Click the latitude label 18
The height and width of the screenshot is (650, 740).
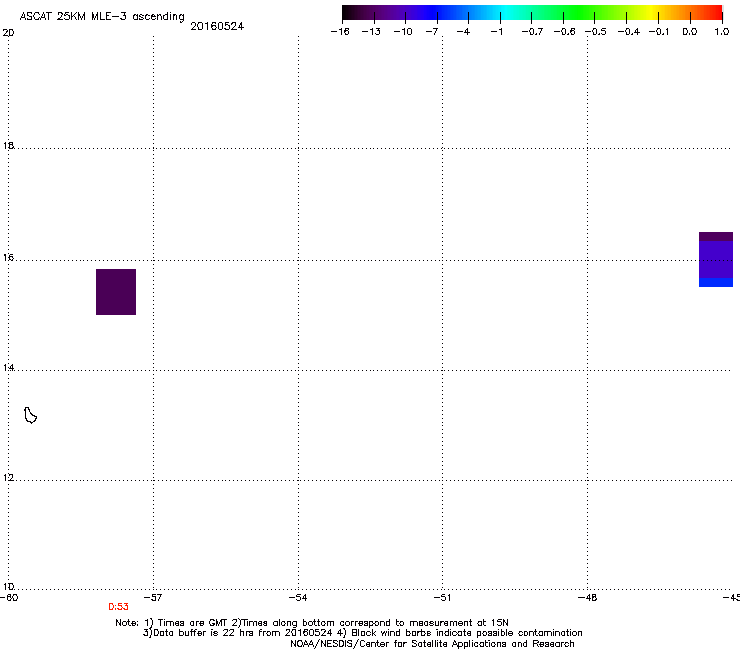(x=8, y=145)
